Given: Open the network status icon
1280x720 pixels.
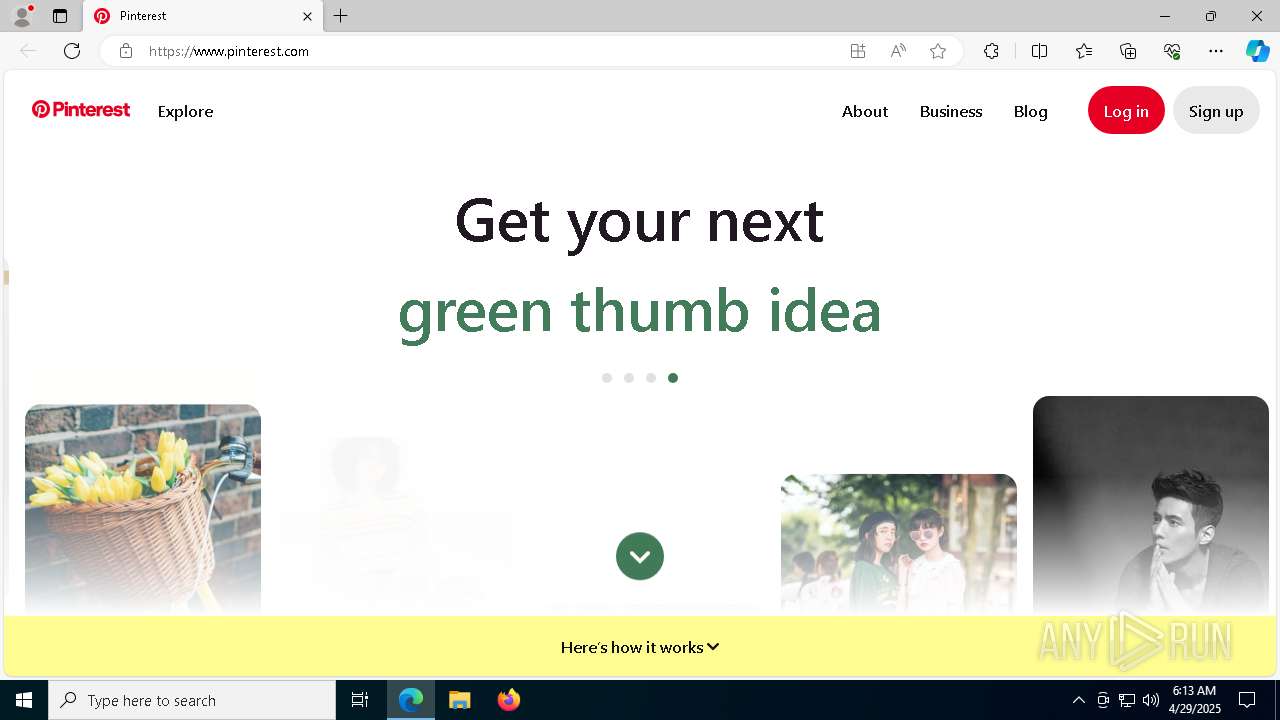Looking at the screenshot, I should click(x=1127, y=700).
